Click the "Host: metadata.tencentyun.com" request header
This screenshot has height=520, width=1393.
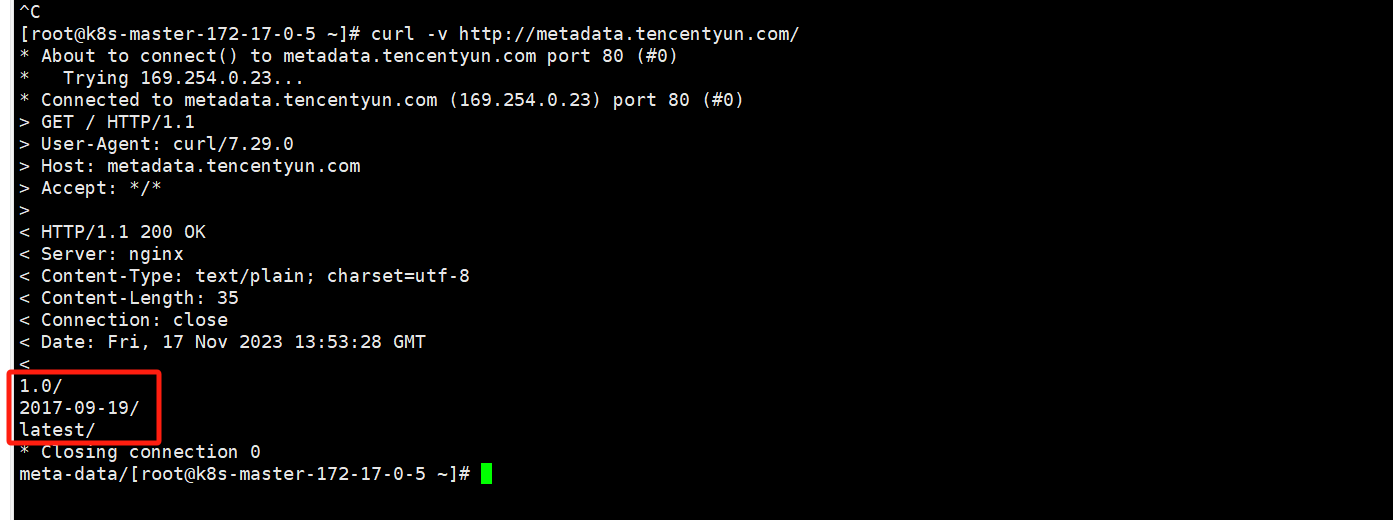coord(200,166)
